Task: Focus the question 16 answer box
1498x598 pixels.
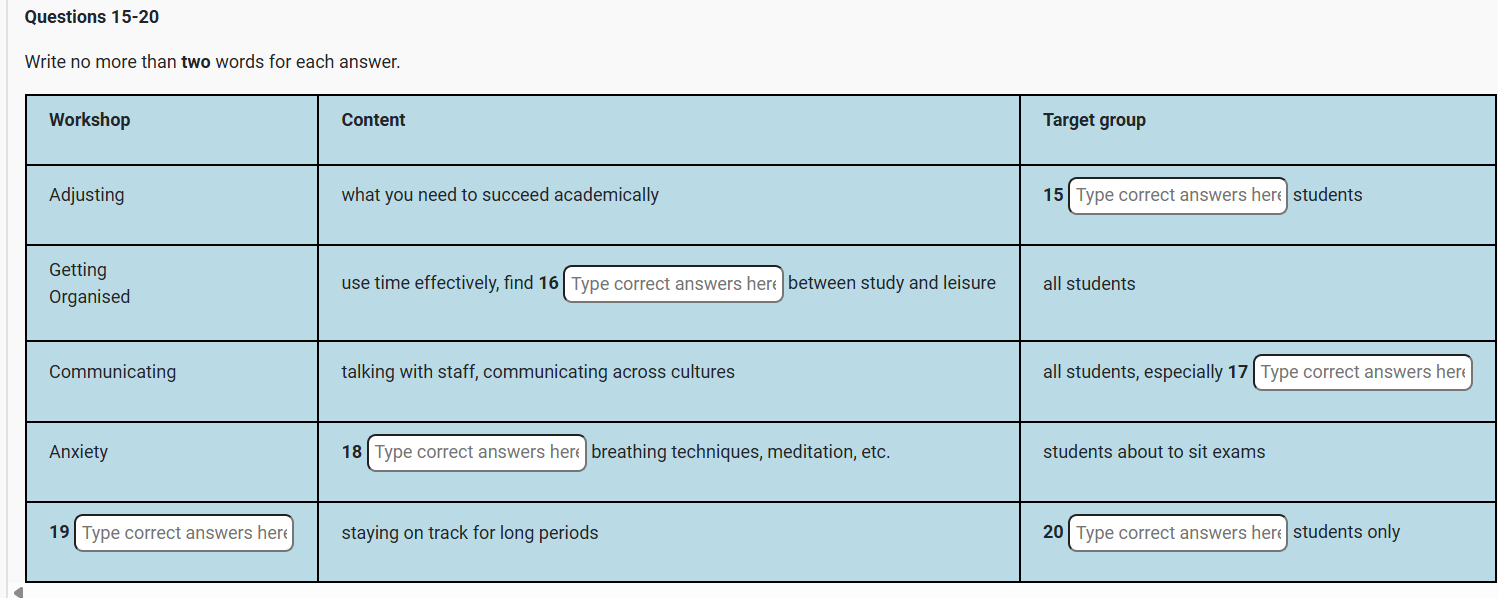Action: tap(673, 284)
